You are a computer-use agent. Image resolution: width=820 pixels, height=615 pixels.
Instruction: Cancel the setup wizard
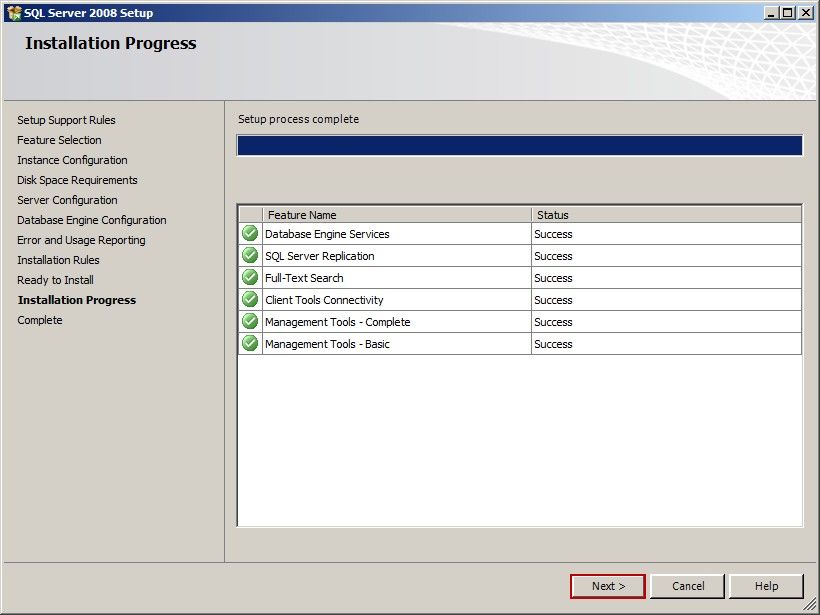point(688,586)
